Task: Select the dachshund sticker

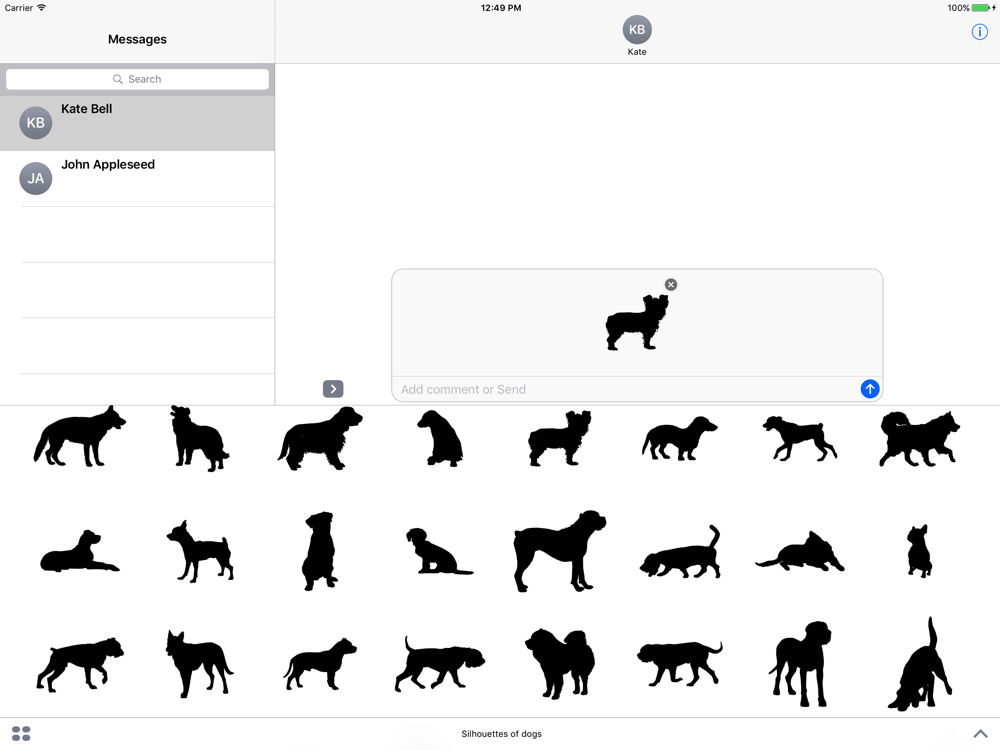Action: [679, 438]
